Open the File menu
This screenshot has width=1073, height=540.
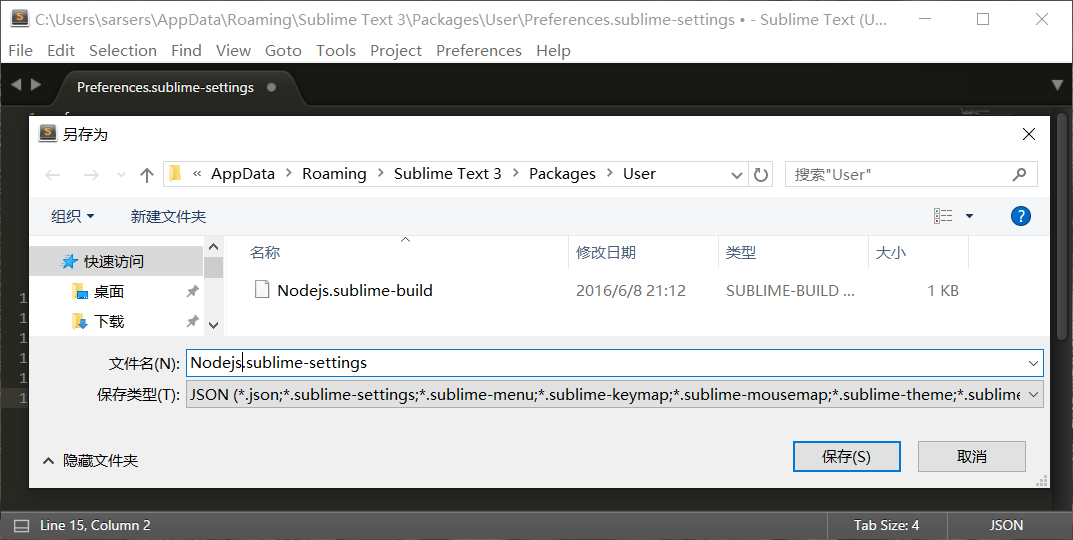21,51
